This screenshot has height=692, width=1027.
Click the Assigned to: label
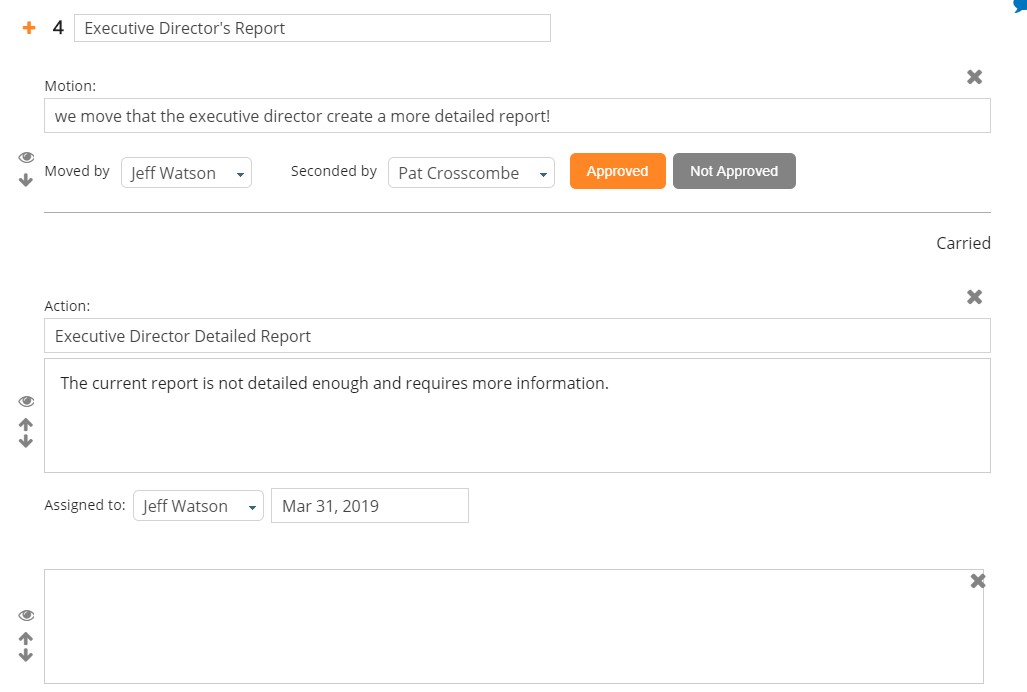click(84, 505)
